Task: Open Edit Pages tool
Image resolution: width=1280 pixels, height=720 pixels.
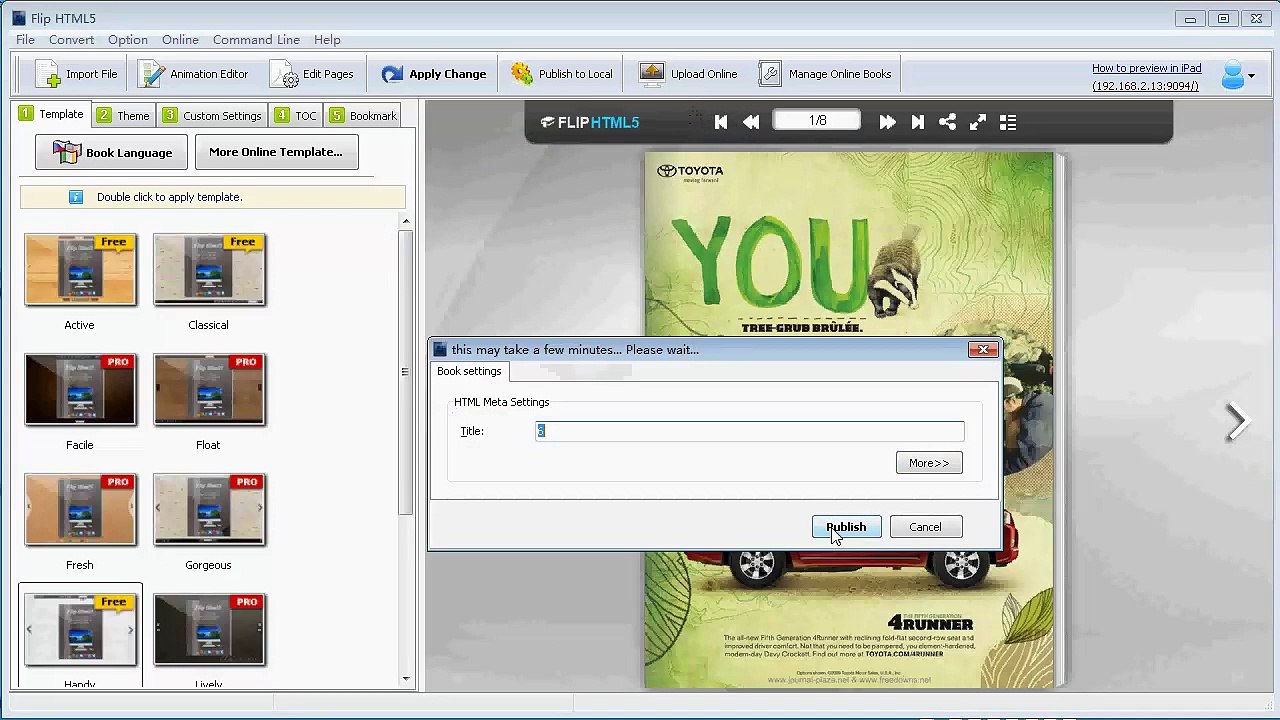Action: [312, 74]
